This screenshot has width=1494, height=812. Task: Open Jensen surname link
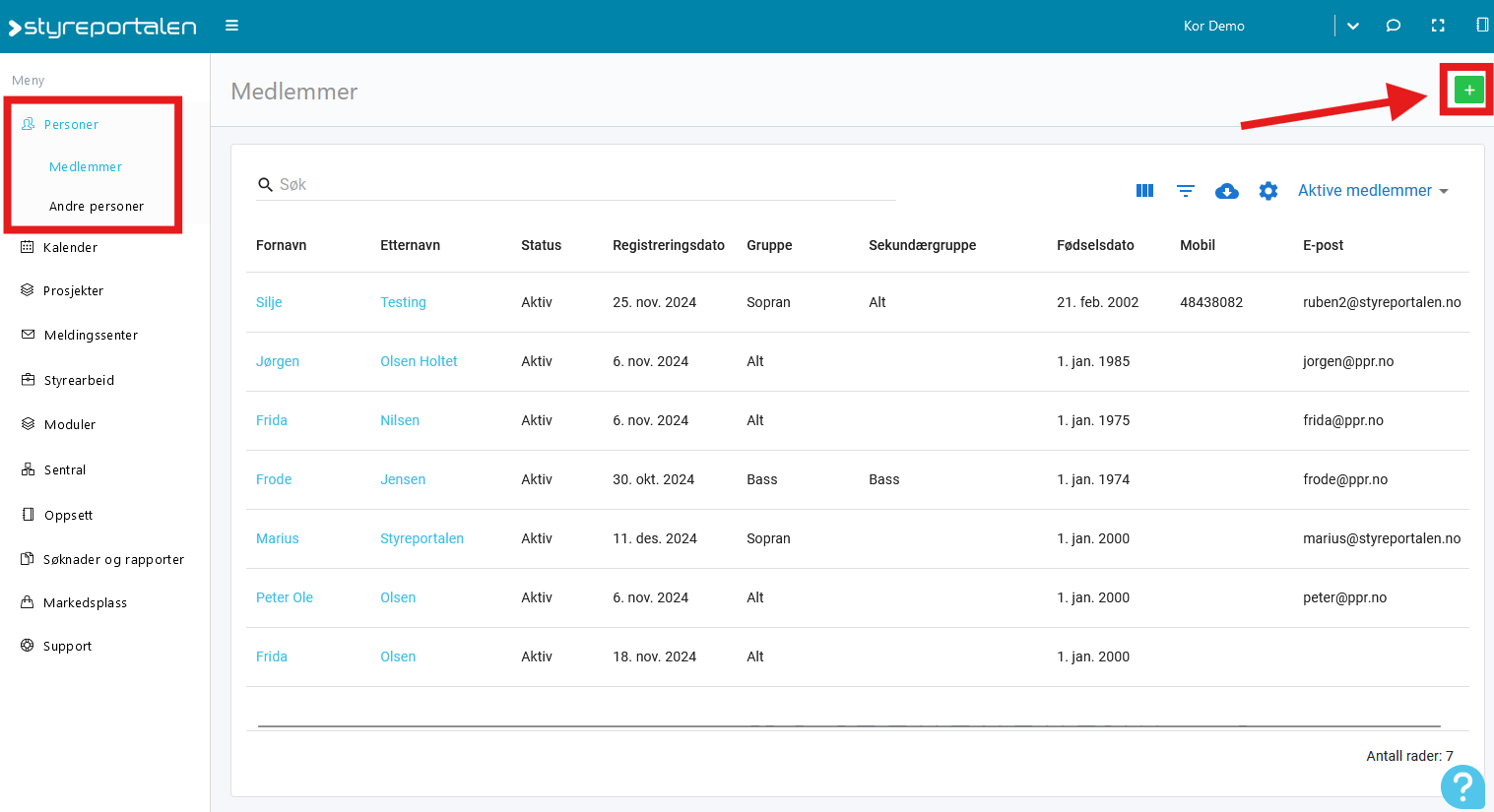[x=403, y=479]
